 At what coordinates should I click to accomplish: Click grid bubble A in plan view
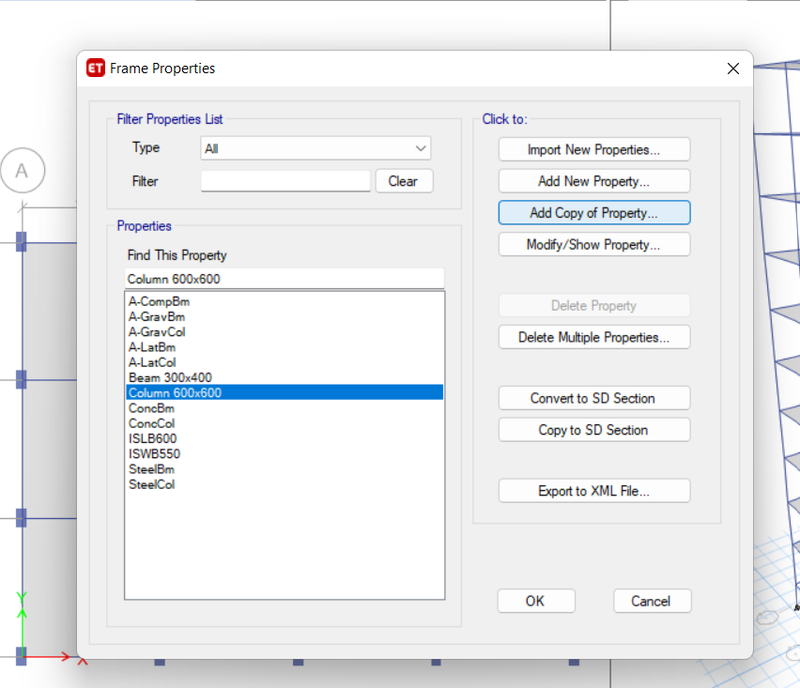22,170
